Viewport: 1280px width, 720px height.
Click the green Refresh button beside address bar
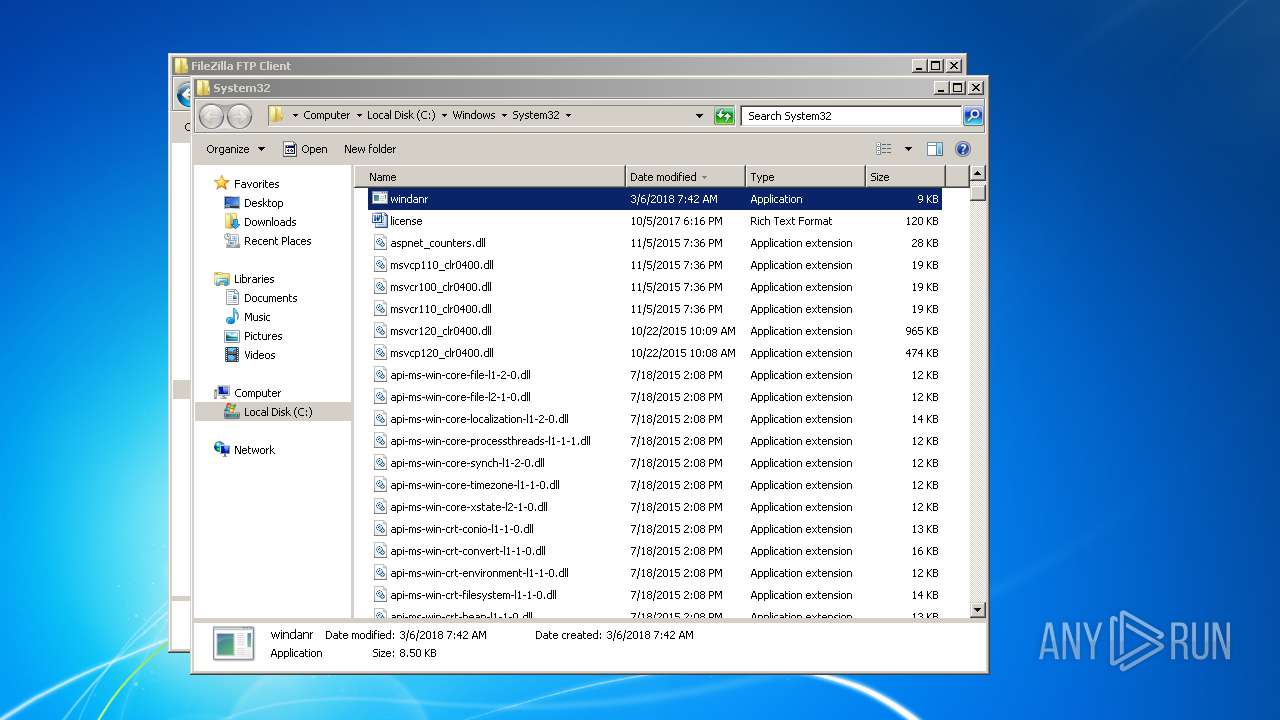[724, 116]
